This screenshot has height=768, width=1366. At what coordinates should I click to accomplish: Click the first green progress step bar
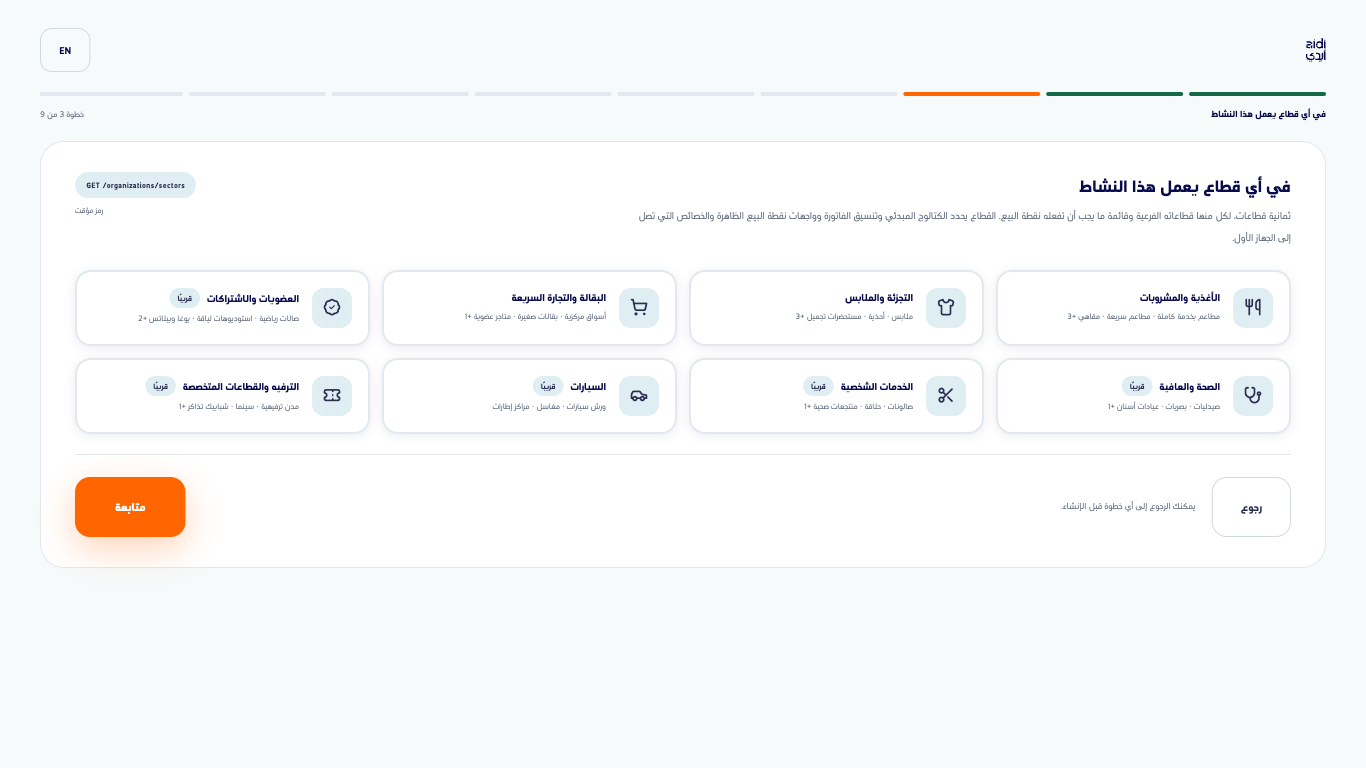(1257, 94)
